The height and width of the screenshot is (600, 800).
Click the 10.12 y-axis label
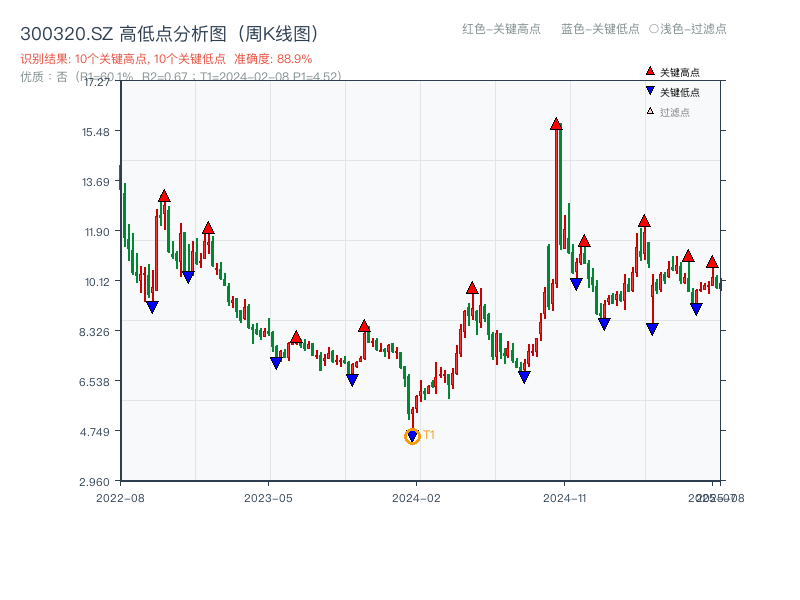pyautogui.click(x=97, y=282)
